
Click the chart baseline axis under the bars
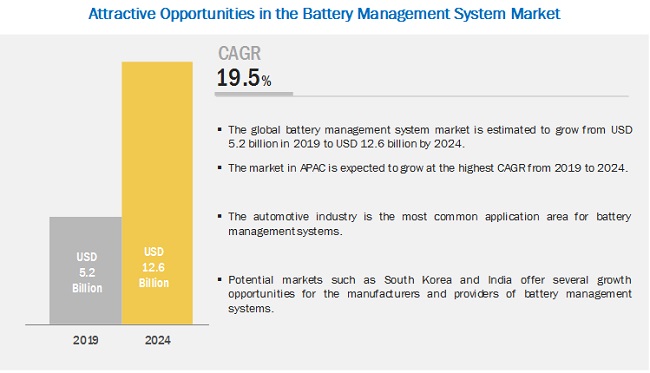[x=117, y=325]
